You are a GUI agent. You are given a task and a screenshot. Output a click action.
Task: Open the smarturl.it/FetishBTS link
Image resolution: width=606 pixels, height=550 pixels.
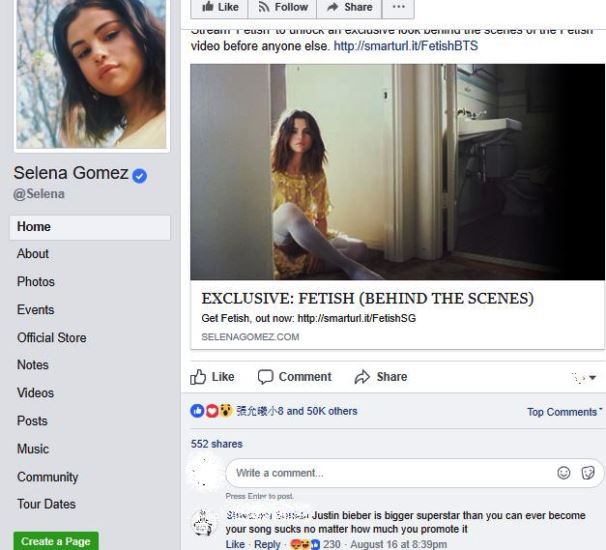tap(405, 46)
